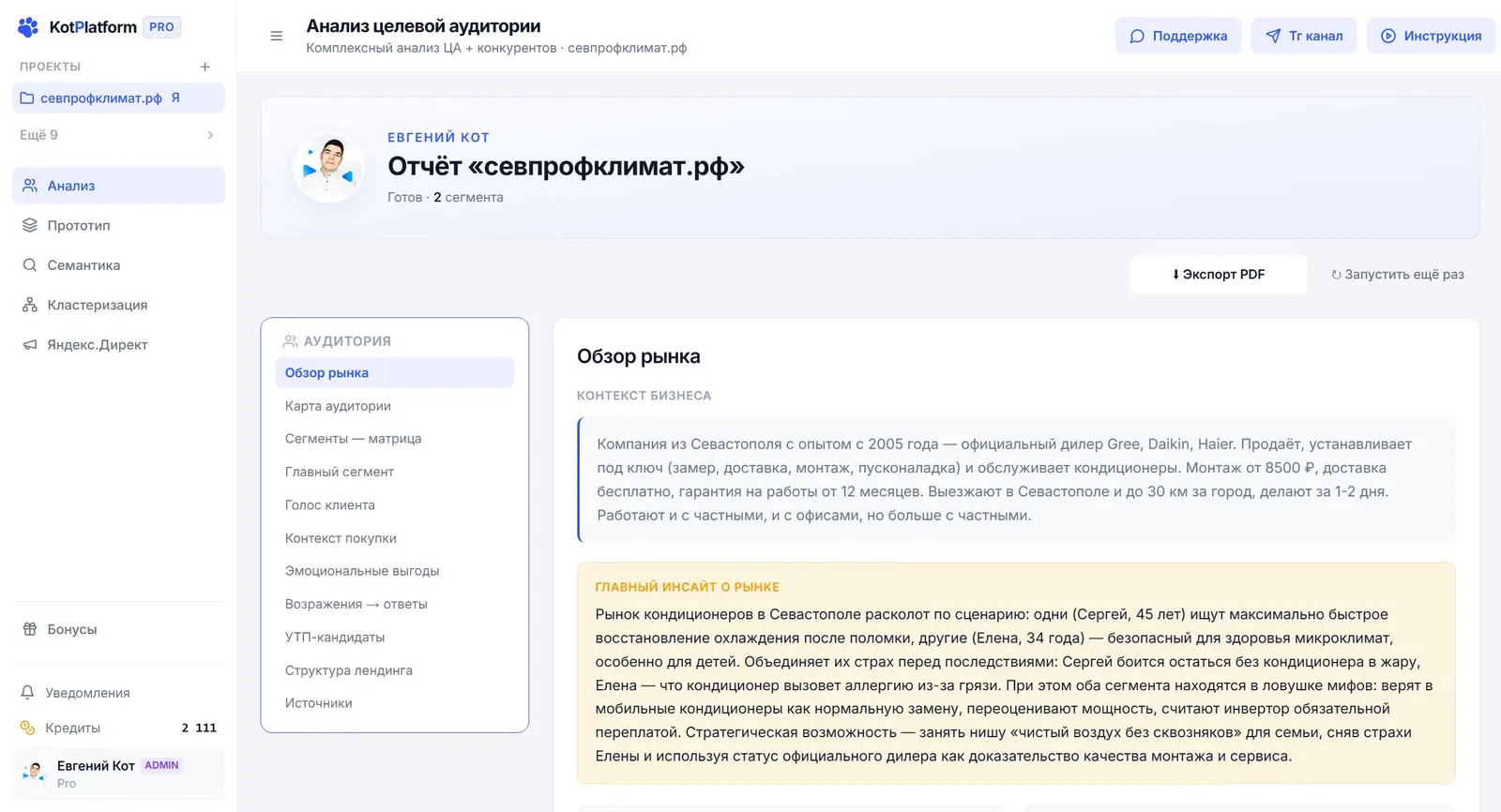Viewport: 1501px width, 812px height.
Task: Click the Прототип layers icon
Action: (x=30, y=225)
